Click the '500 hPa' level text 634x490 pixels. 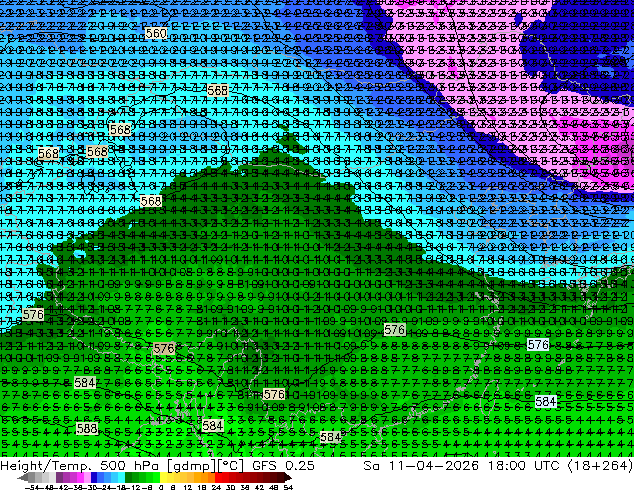tap(131, 466)
